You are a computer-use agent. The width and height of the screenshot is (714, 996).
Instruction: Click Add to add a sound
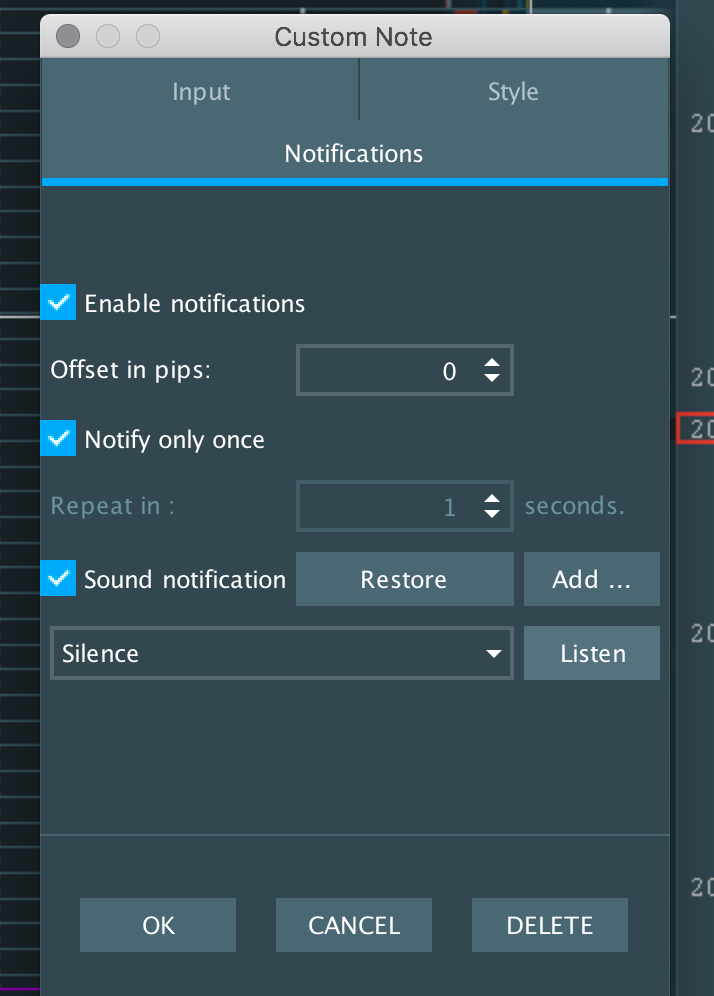pos(591,579)
